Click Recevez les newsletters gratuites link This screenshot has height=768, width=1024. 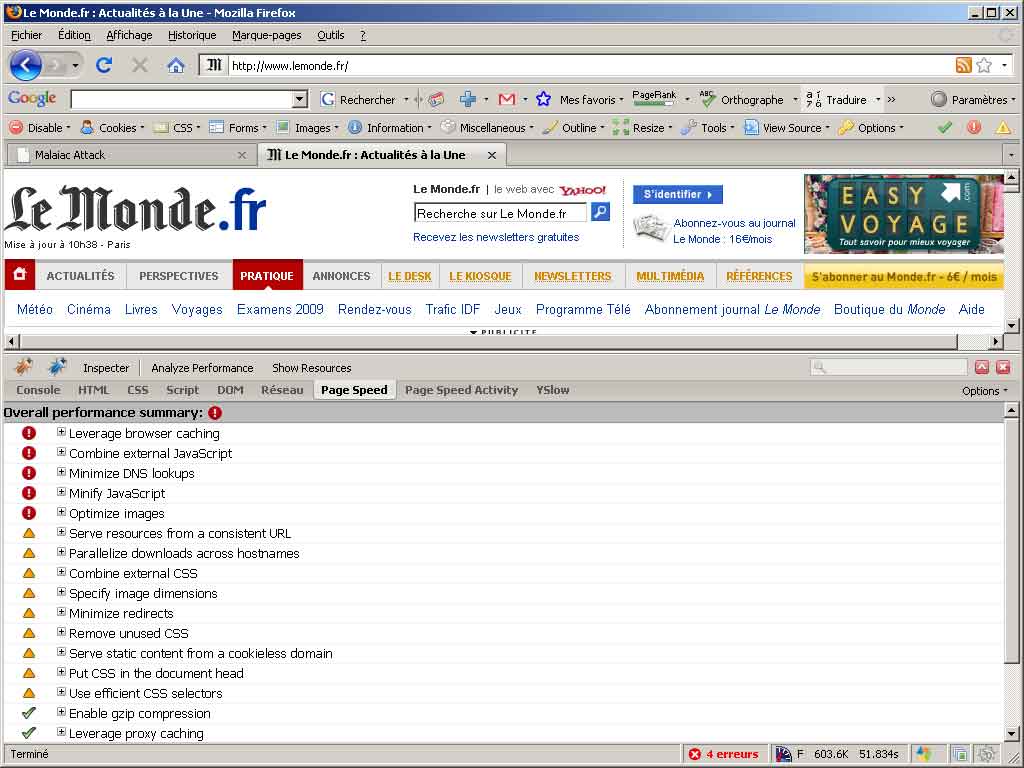point(496,237)
